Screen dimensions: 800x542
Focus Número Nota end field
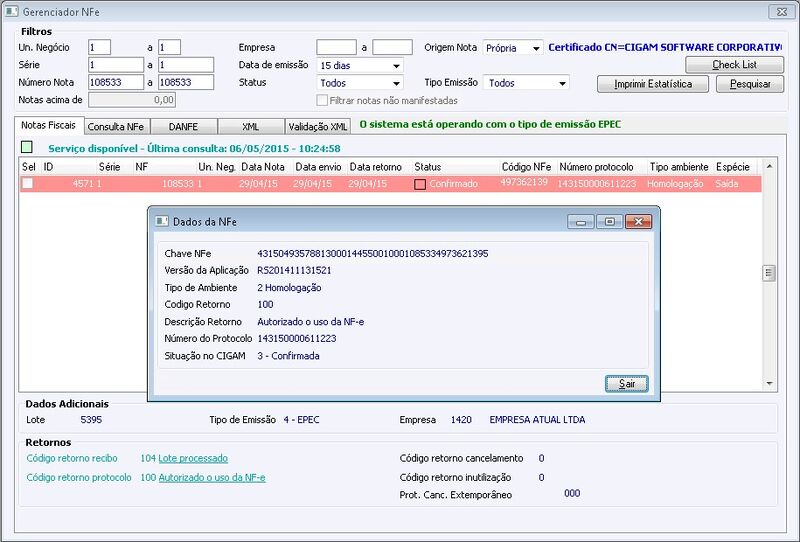pyautogui.click(x=186, y=82)
